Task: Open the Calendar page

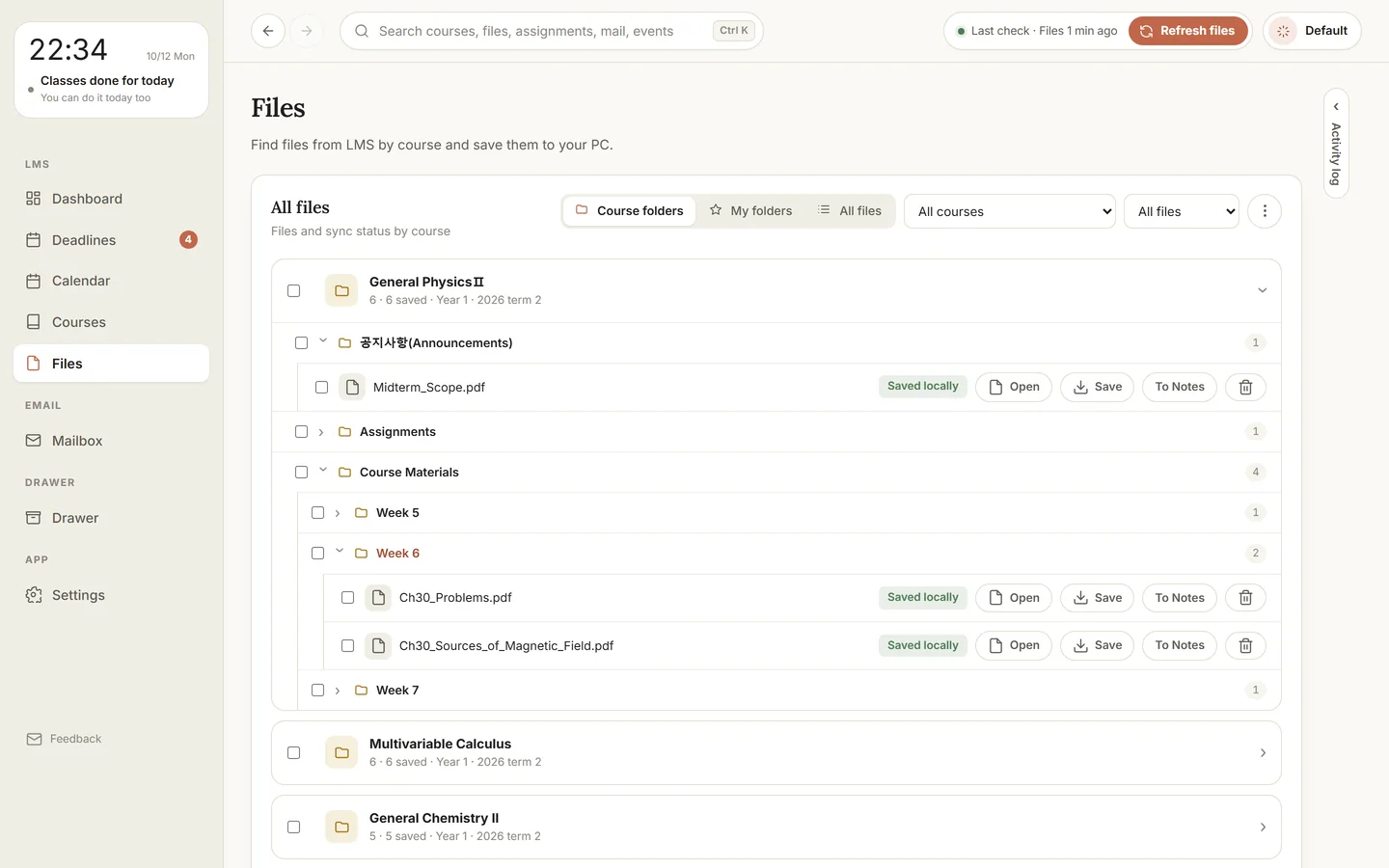Action: pyautogui.click(x=111, y=281)
